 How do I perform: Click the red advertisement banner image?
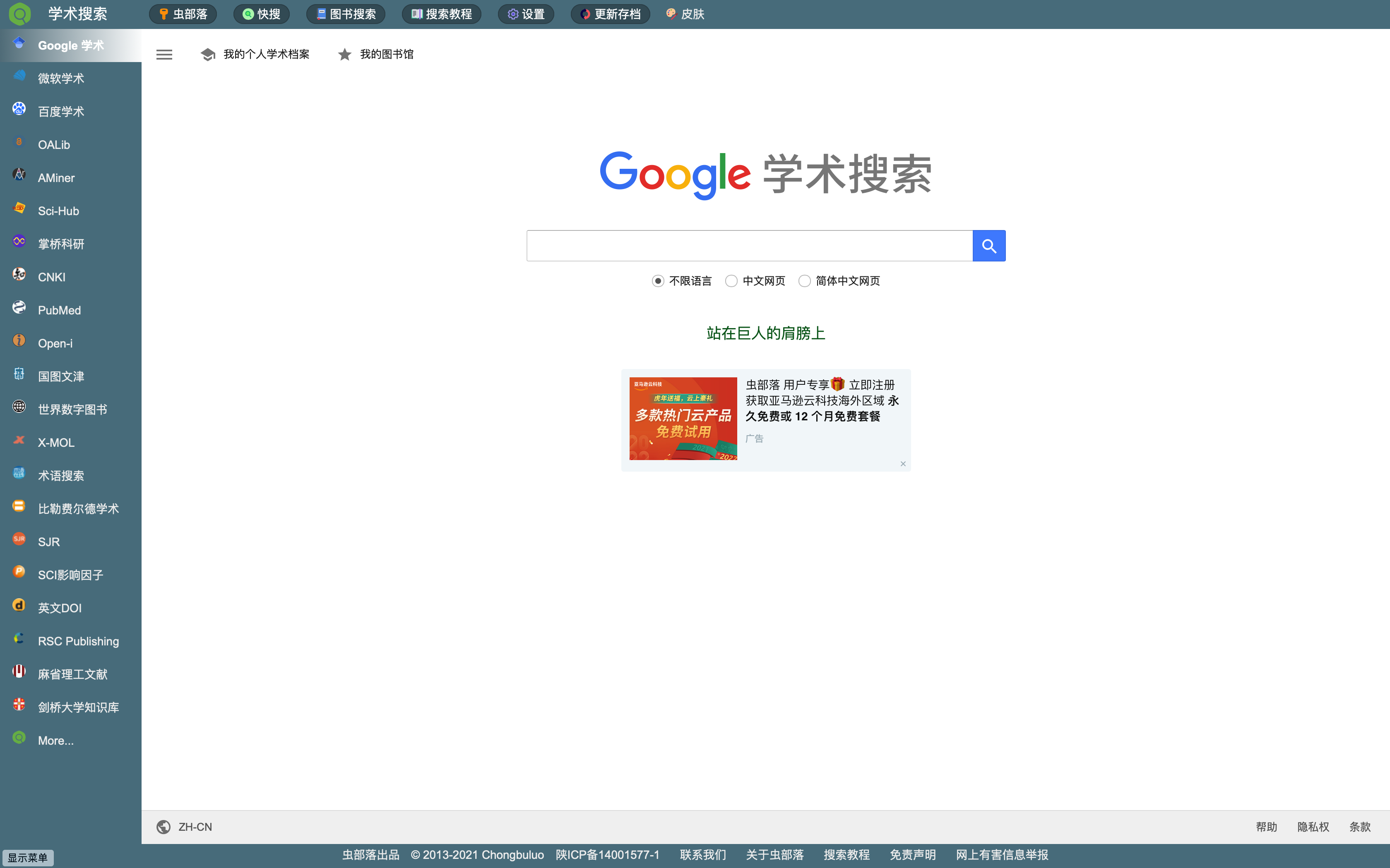(683, 419)
